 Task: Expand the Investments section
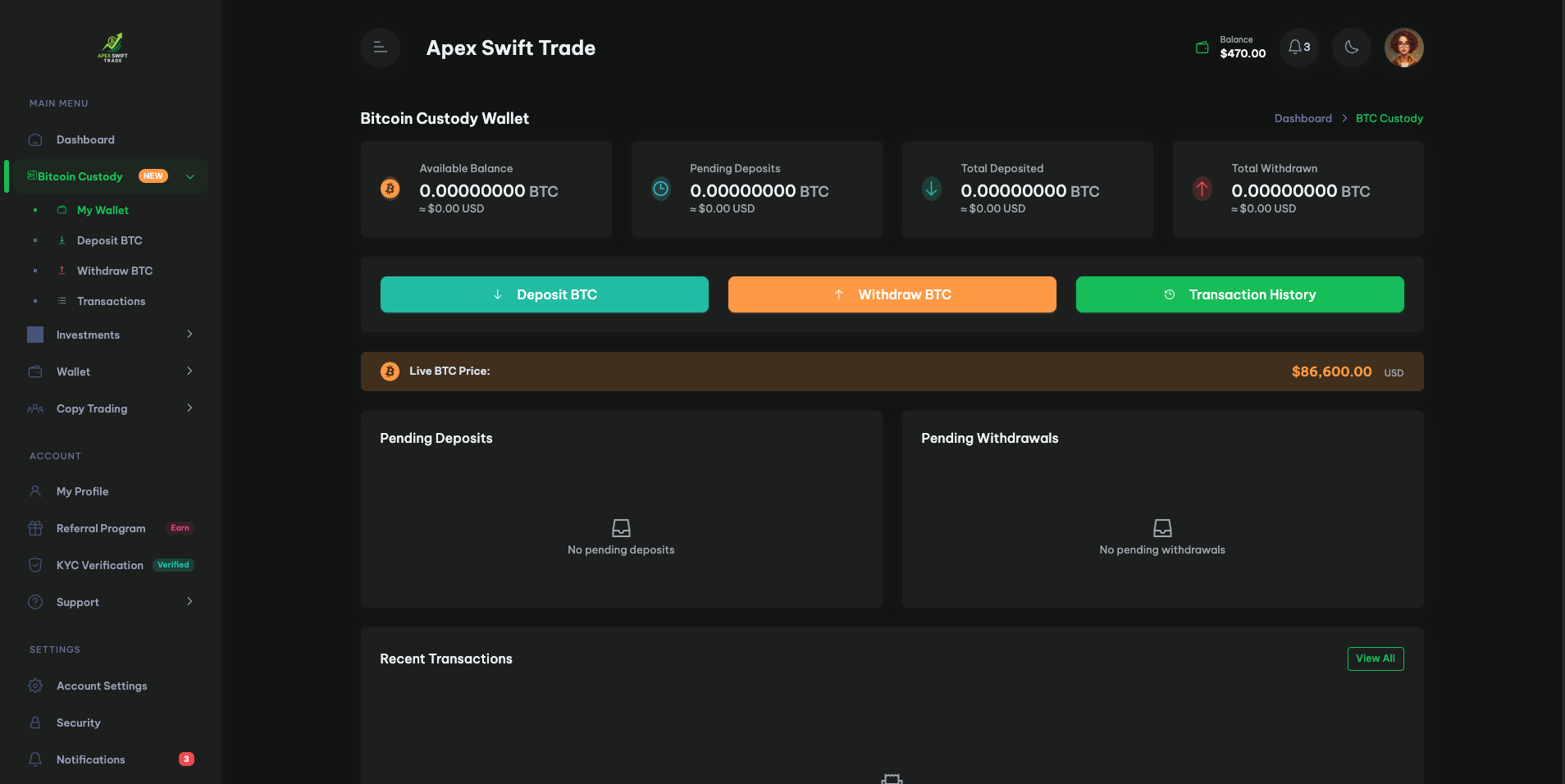click(189, 335)
